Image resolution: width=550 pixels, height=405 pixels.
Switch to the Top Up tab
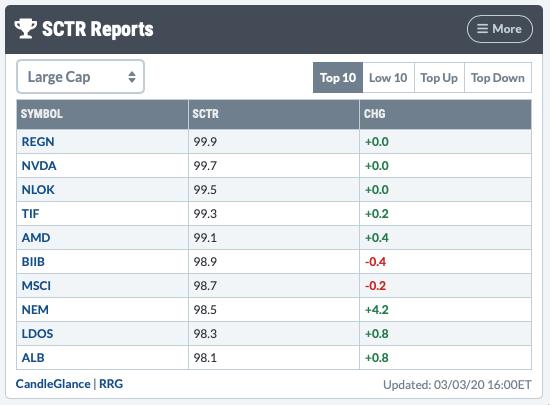[439, 77]
